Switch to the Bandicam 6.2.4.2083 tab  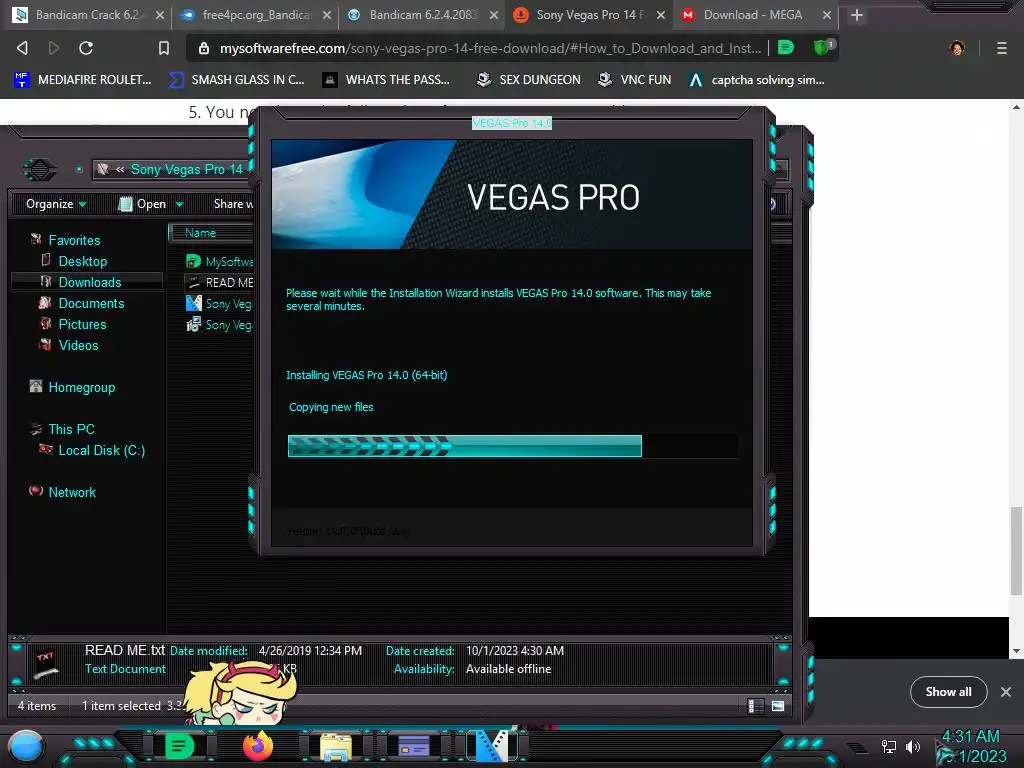tap(423, 15)
